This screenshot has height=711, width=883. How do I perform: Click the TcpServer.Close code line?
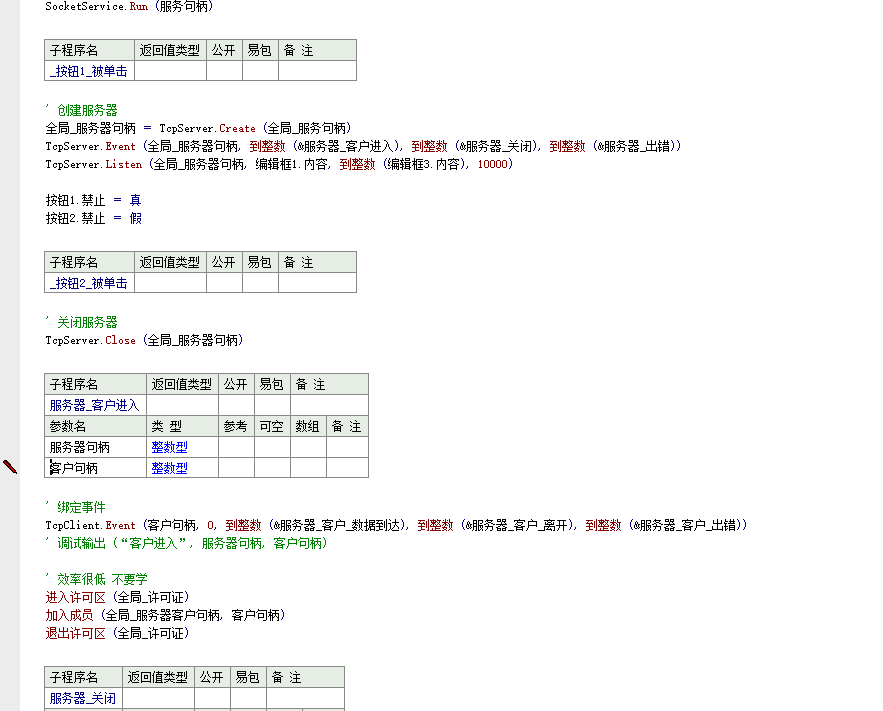(x=144, y=341)
